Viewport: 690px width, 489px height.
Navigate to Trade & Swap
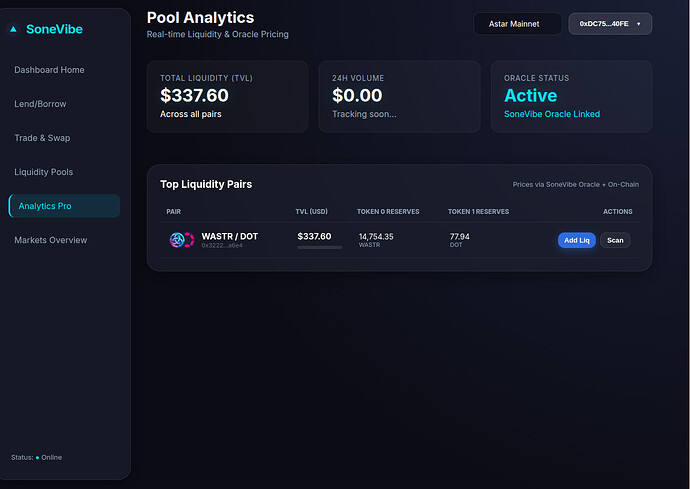pyautogui.click(x=42, y=138)
